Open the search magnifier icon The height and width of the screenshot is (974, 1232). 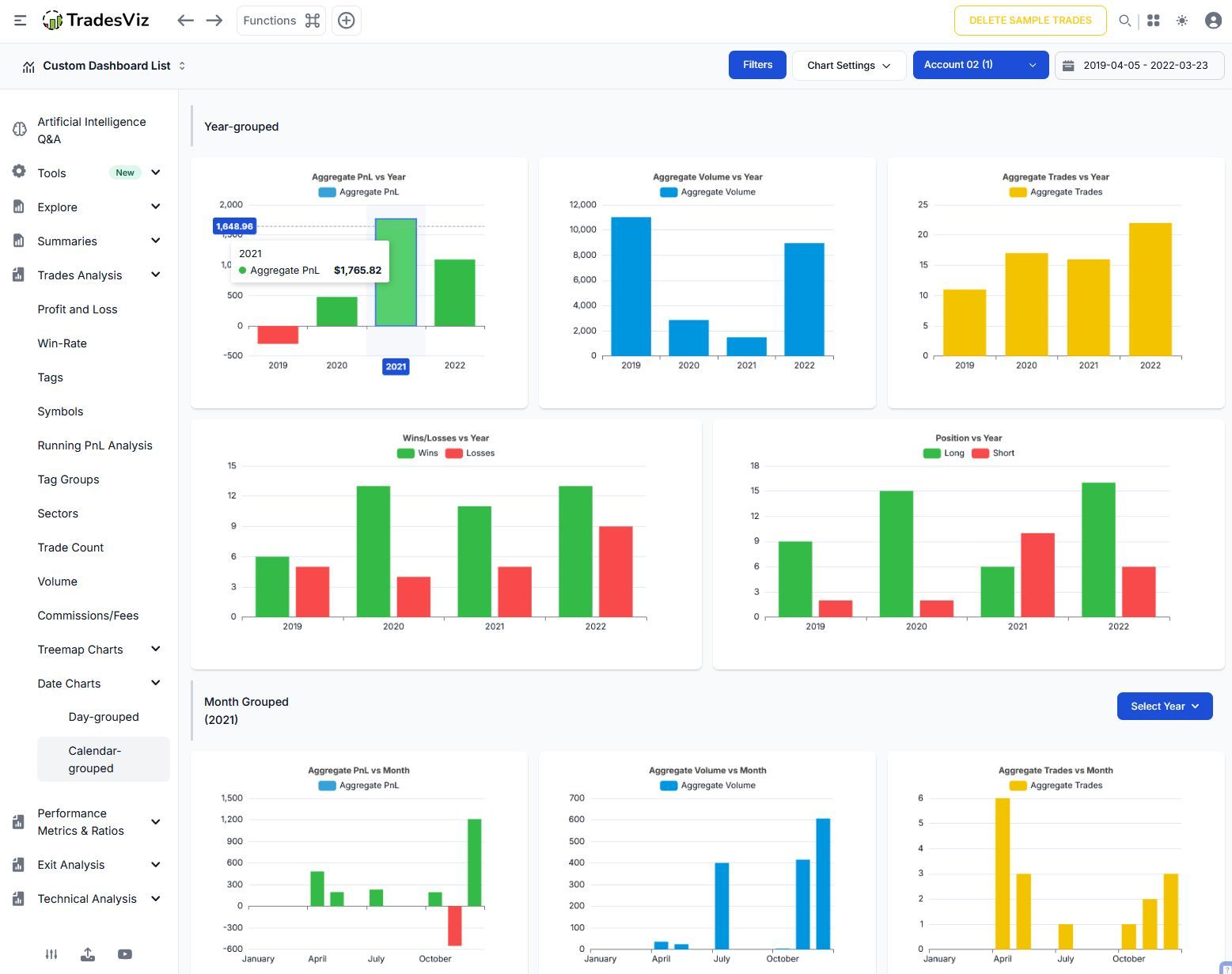[x=1124, y=21]
